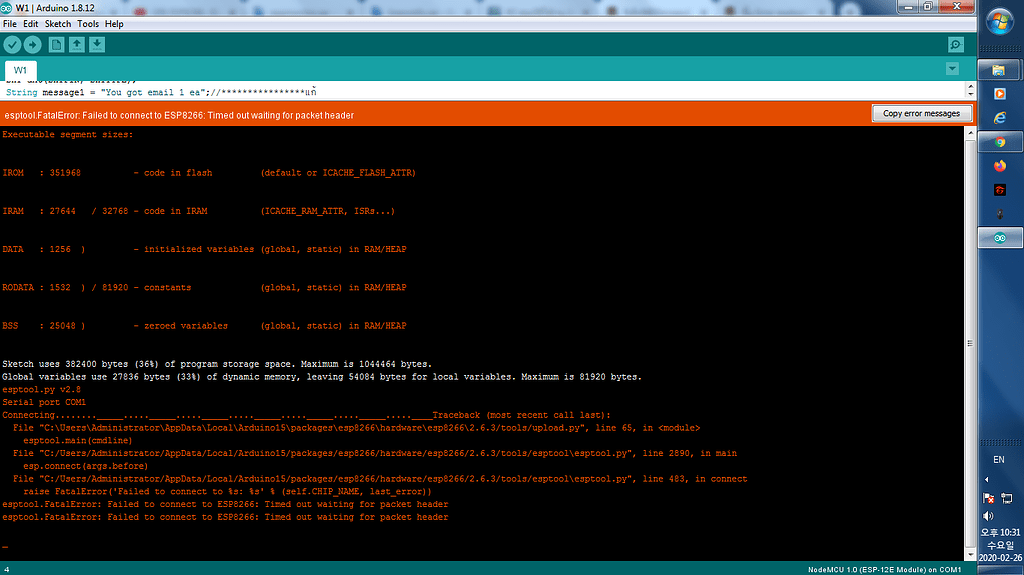Click the Open sketch up-arrow icon
This screenshot has height=575, width=1024.
point(76,44)
